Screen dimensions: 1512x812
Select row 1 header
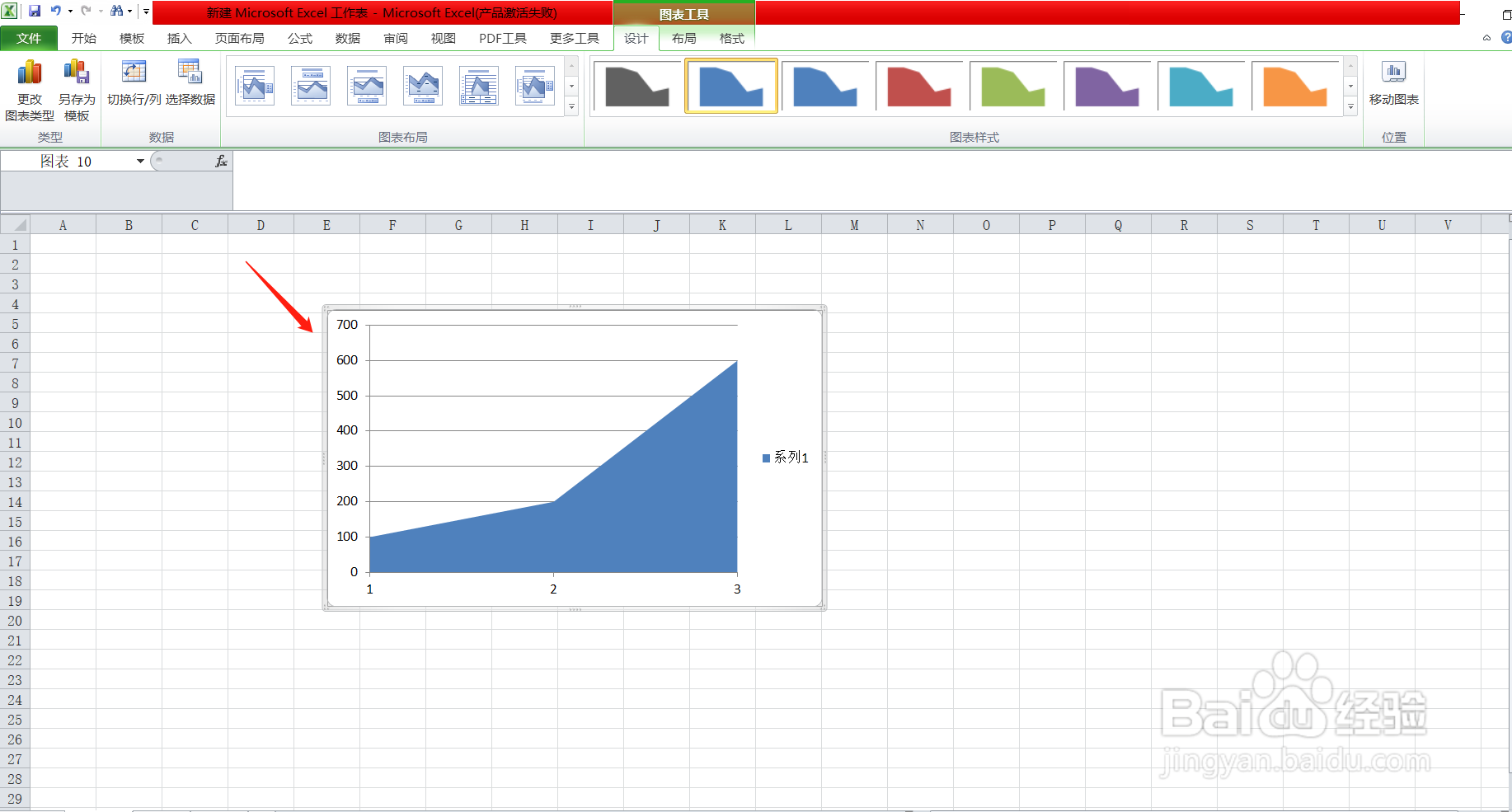tap(15, 245)
